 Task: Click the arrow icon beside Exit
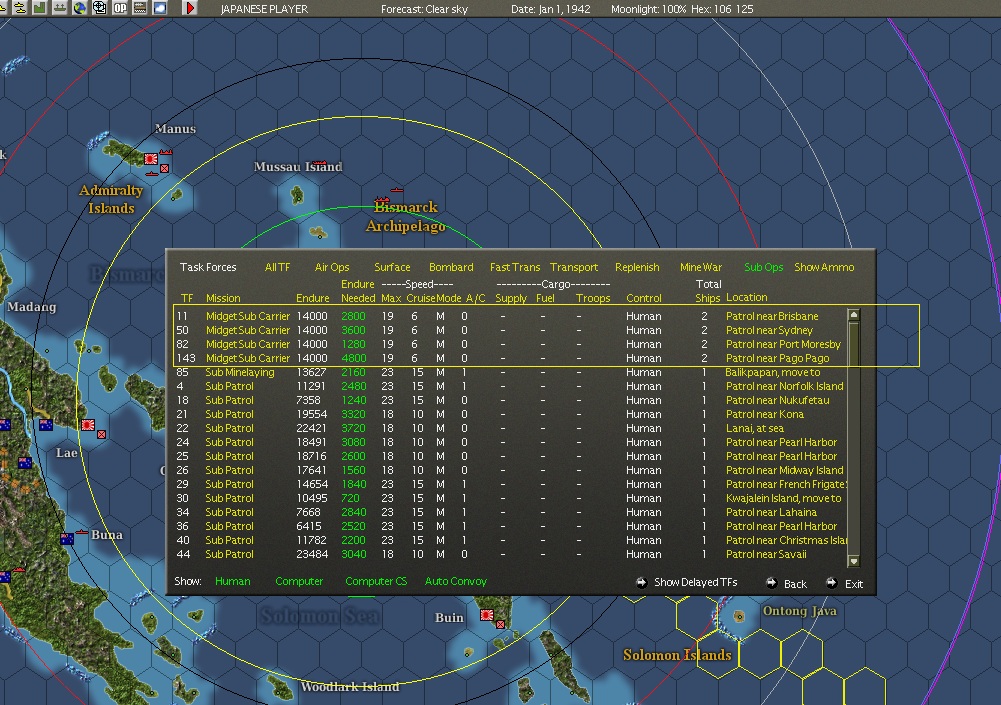coord(832,582)
